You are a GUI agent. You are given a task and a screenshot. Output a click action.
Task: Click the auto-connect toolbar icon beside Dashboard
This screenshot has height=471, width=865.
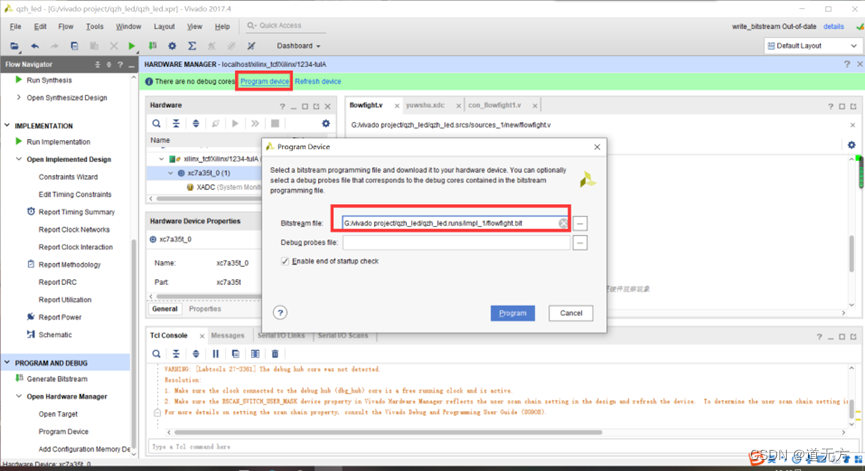tap(251, 46)
